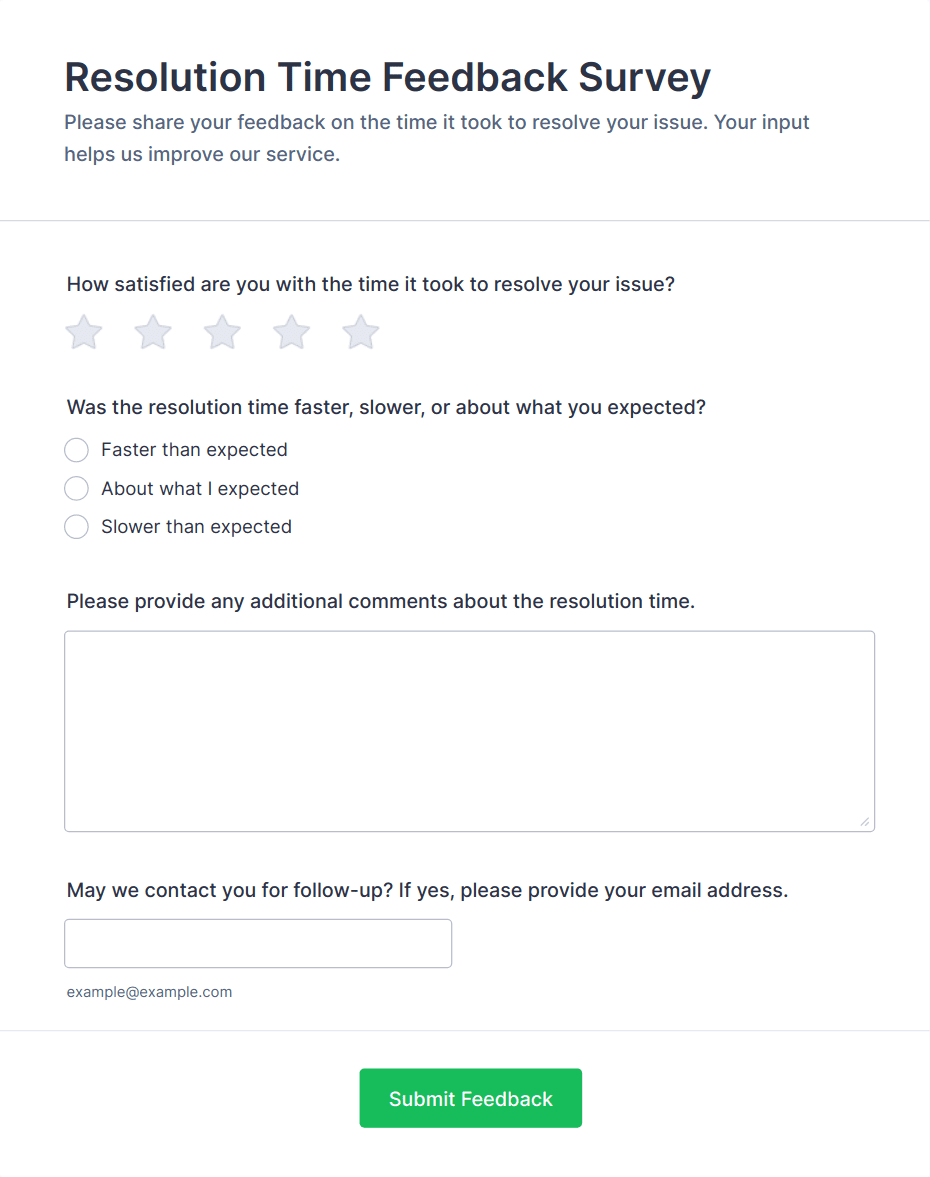
Task: Pick the 'Slower than expected' radio button
Action: [77, 527]
